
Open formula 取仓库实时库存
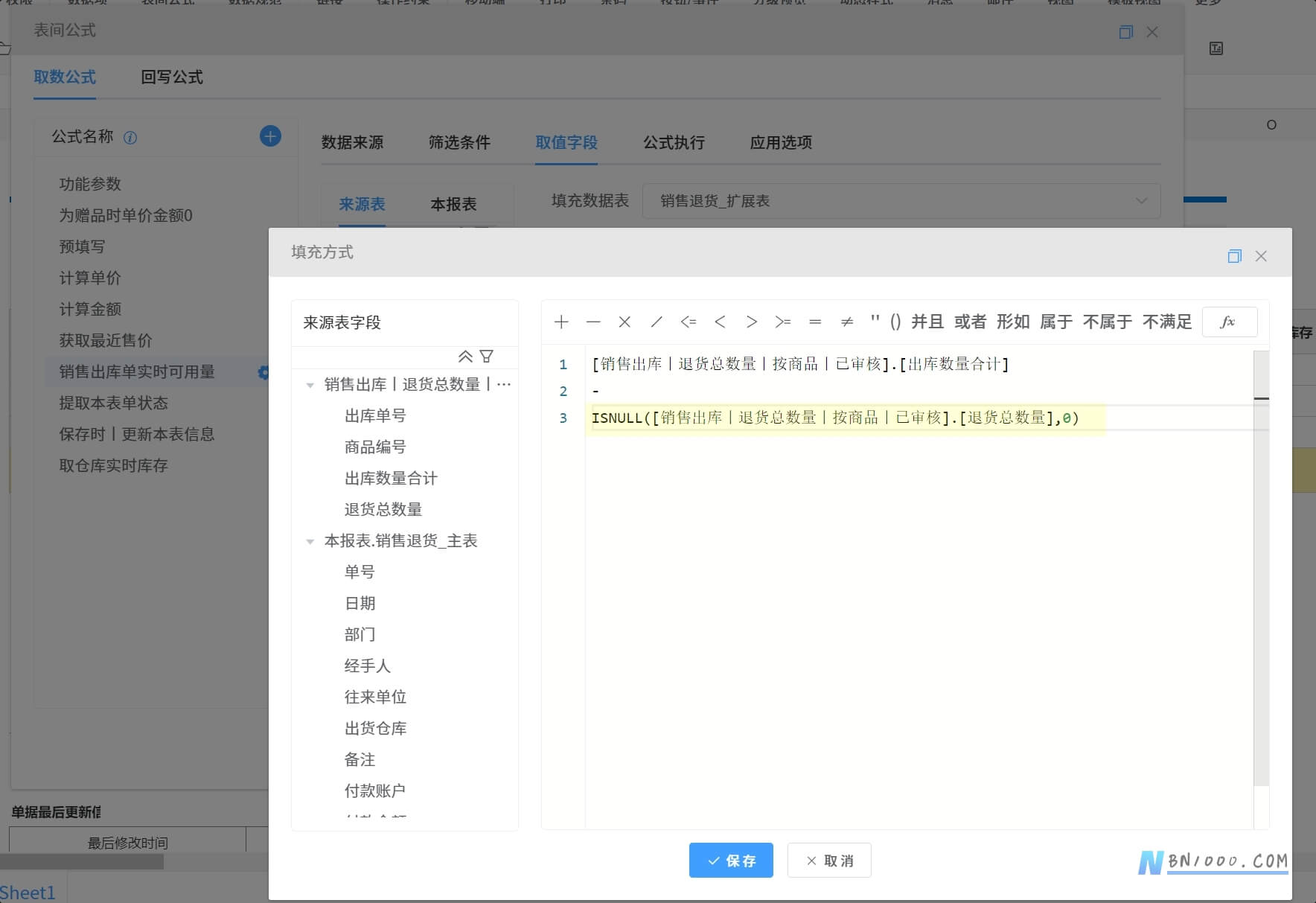113,465
